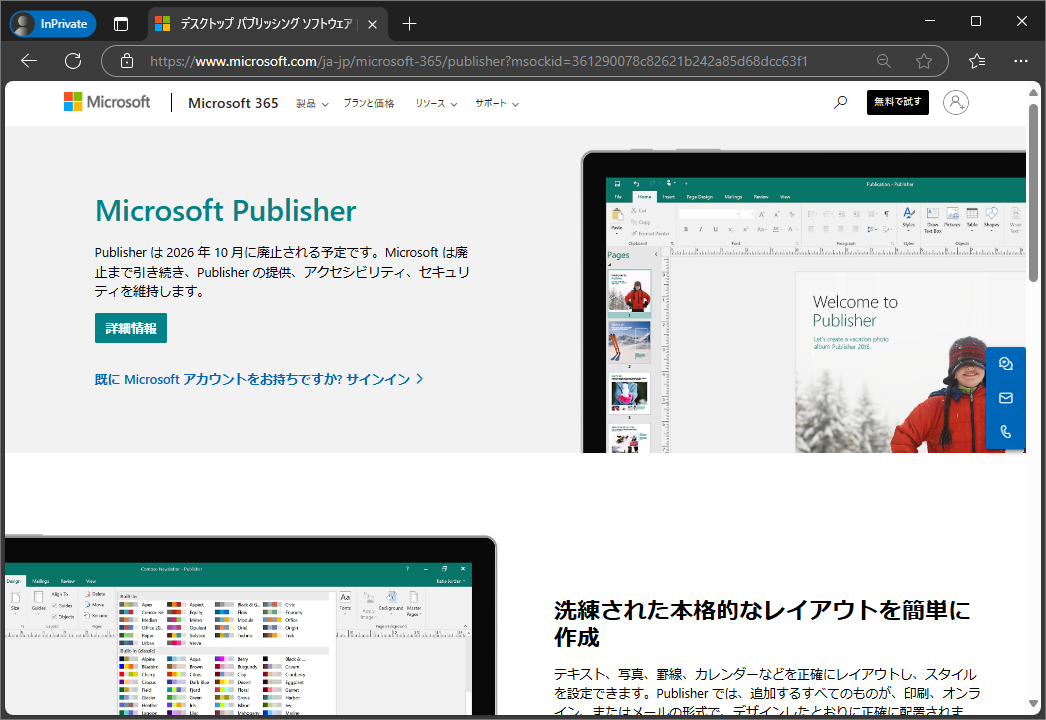Expand the リソース dropdown menu
Image resolution: width=1046 pixels, height=720 pixels.
pyautogui.click(x=436, y=103)
